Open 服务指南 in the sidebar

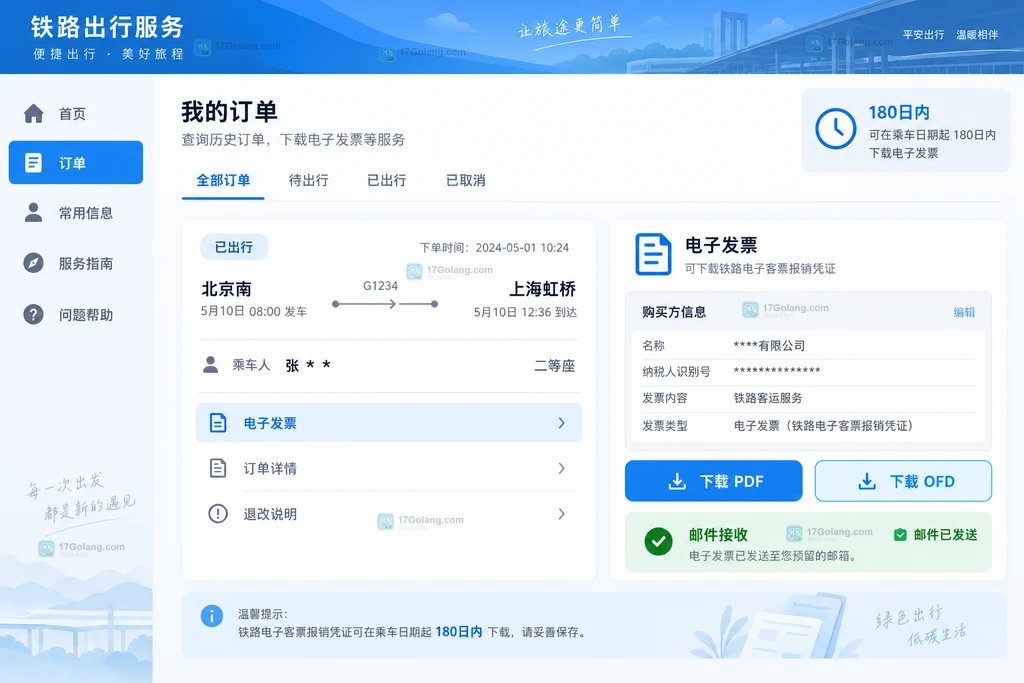[x=76, y=263]
